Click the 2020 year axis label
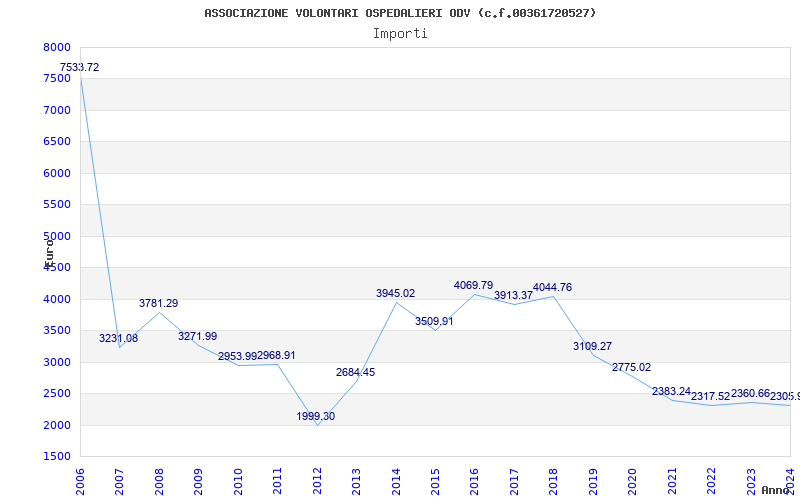Viewport: 800px width, 500px height. point(632,482)
